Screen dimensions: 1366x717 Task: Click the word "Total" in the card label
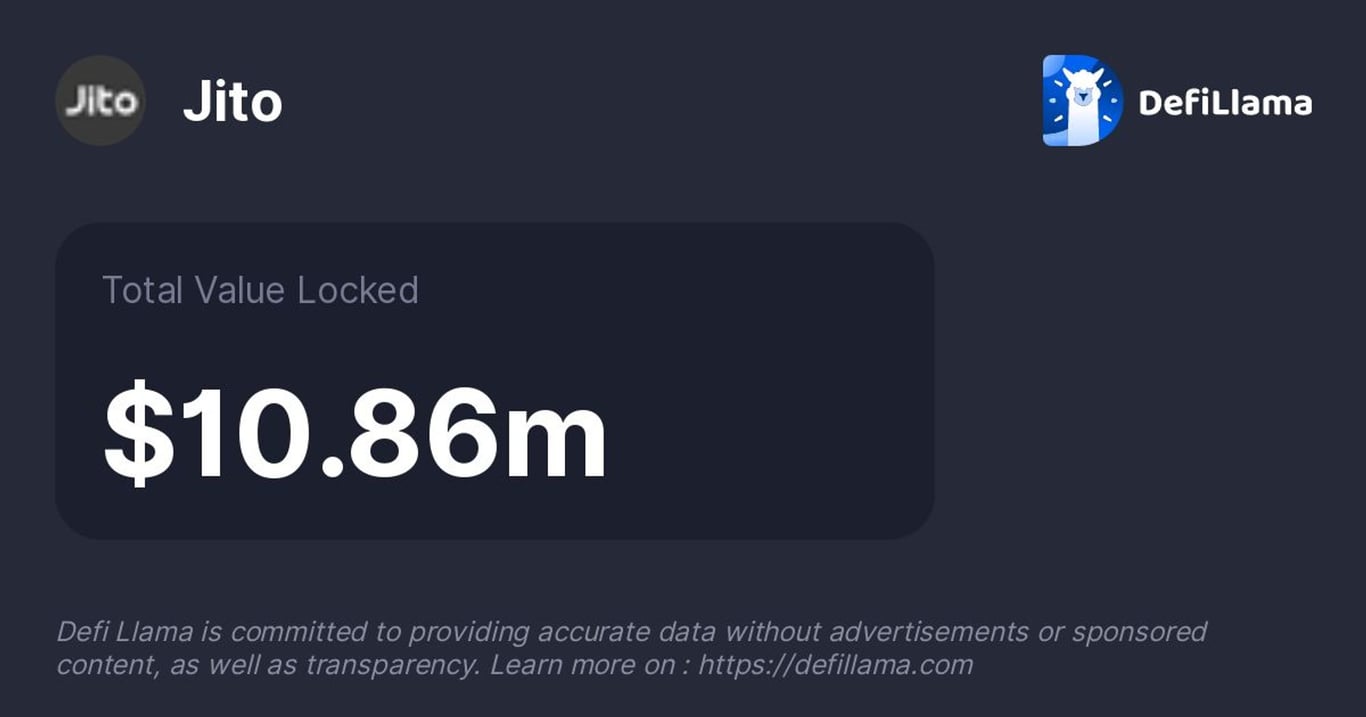pos(142,290)
